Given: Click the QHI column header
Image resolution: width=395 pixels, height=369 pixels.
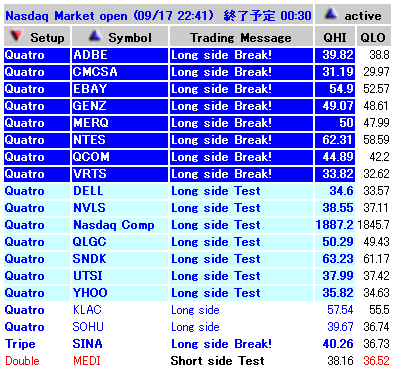Looking at the screenshot, I should 335,36.
